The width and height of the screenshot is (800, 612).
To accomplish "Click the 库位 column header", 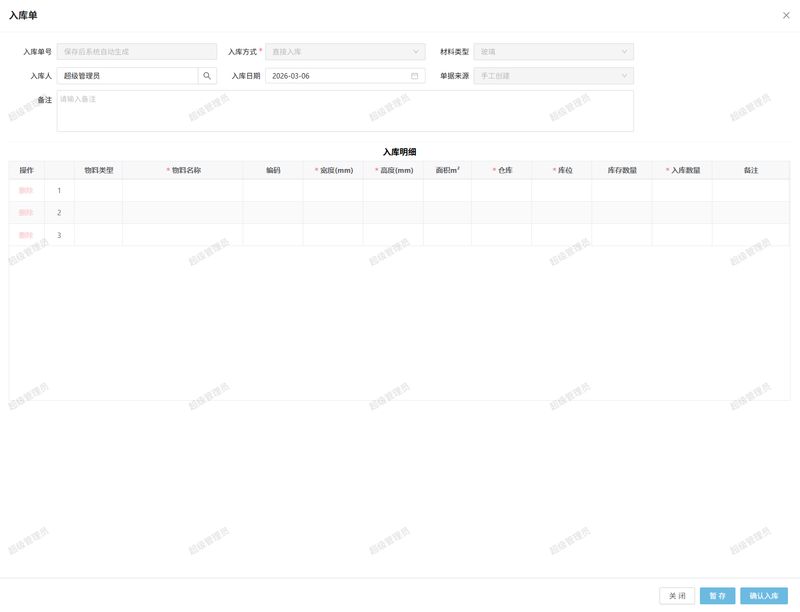I will pyautogui.click(x=562, y=170).
